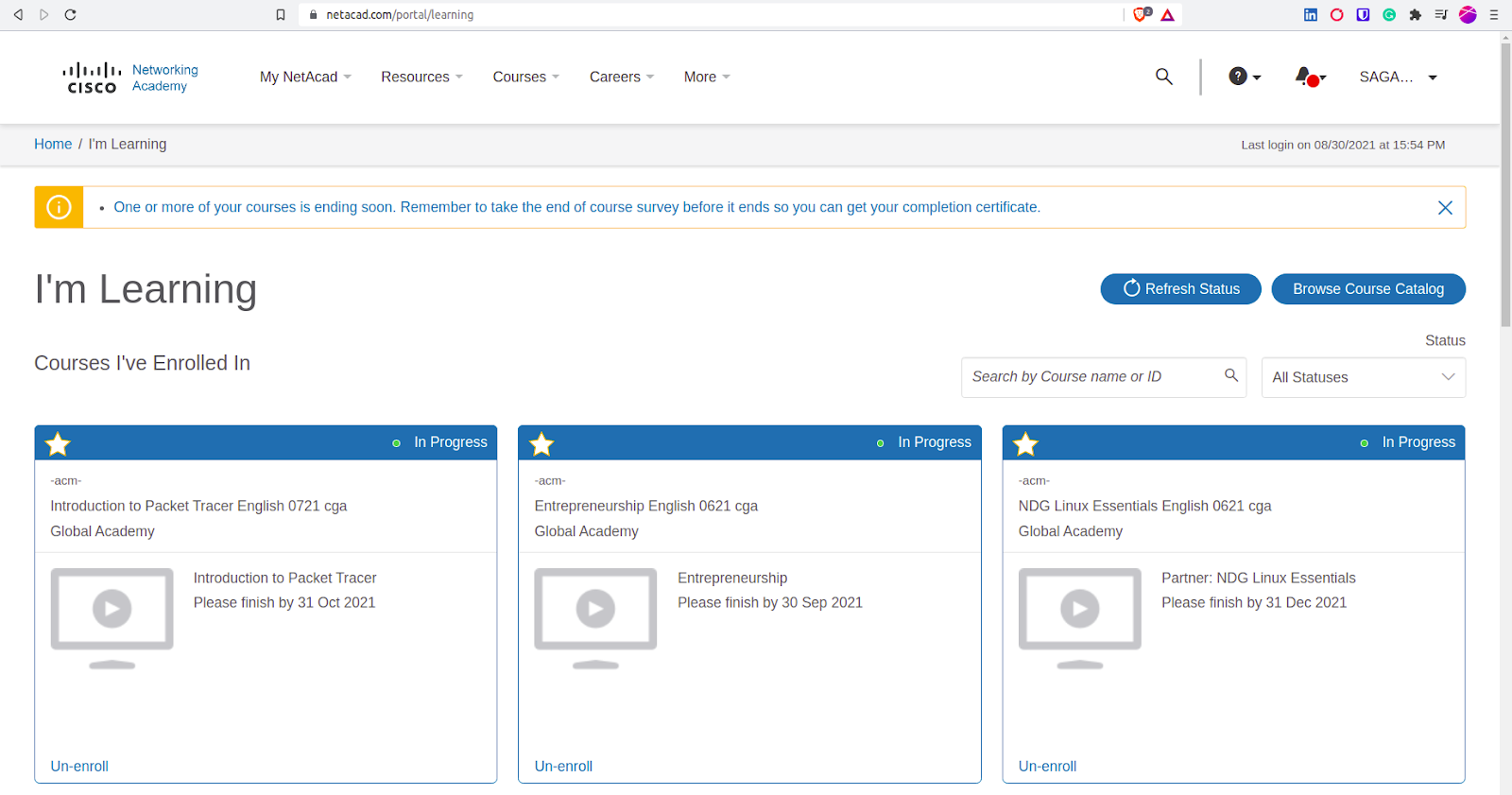The width and height of the screenshot is (1512, 795).
Task: Open the browser profile avatar
Action: pyautogui.click(x=1468, y=15)
